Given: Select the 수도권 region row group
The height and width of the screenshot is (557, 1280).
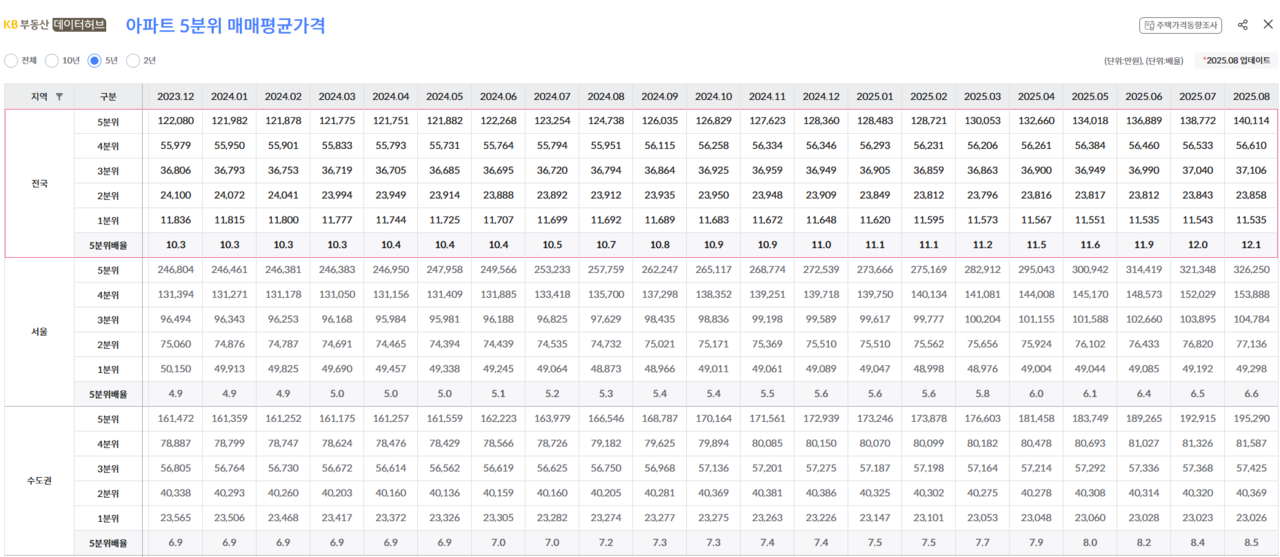Looking at the screenshot, I should click(39, 480).
